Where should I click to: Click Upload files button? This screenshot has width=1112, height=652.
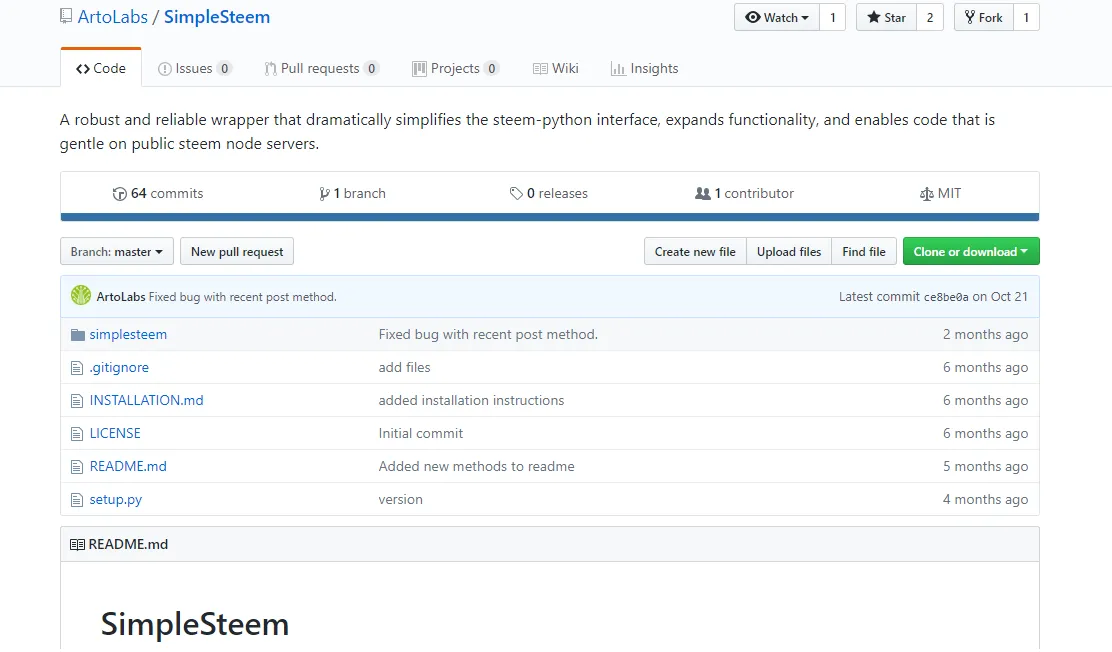(789, 251)
